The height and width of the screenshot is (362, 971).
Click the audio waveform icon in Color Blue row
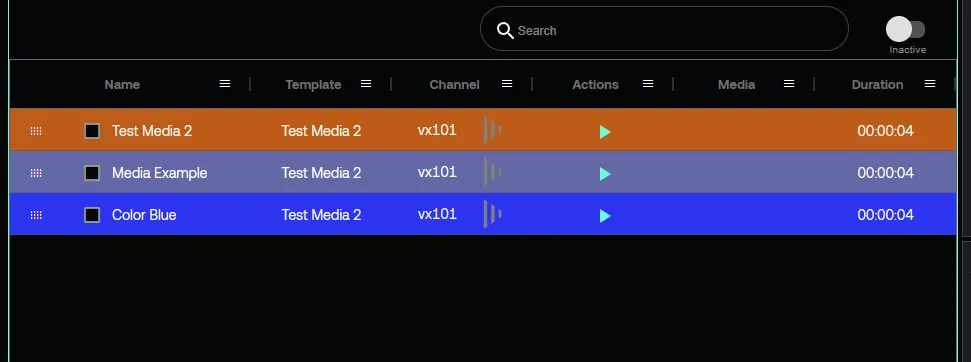(492, 214)
